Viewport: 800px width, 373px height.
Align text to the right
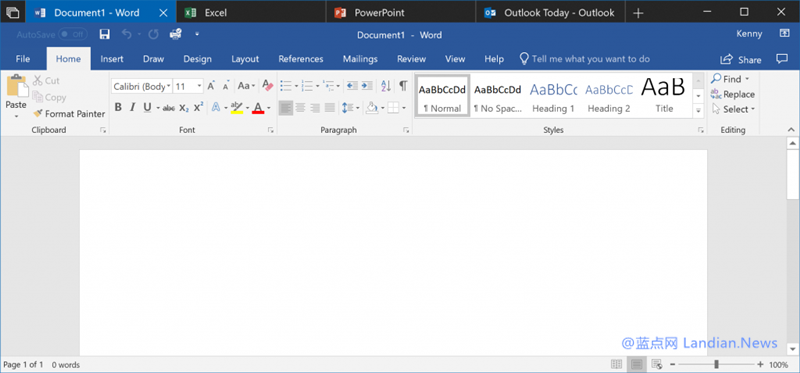point(315,108)
